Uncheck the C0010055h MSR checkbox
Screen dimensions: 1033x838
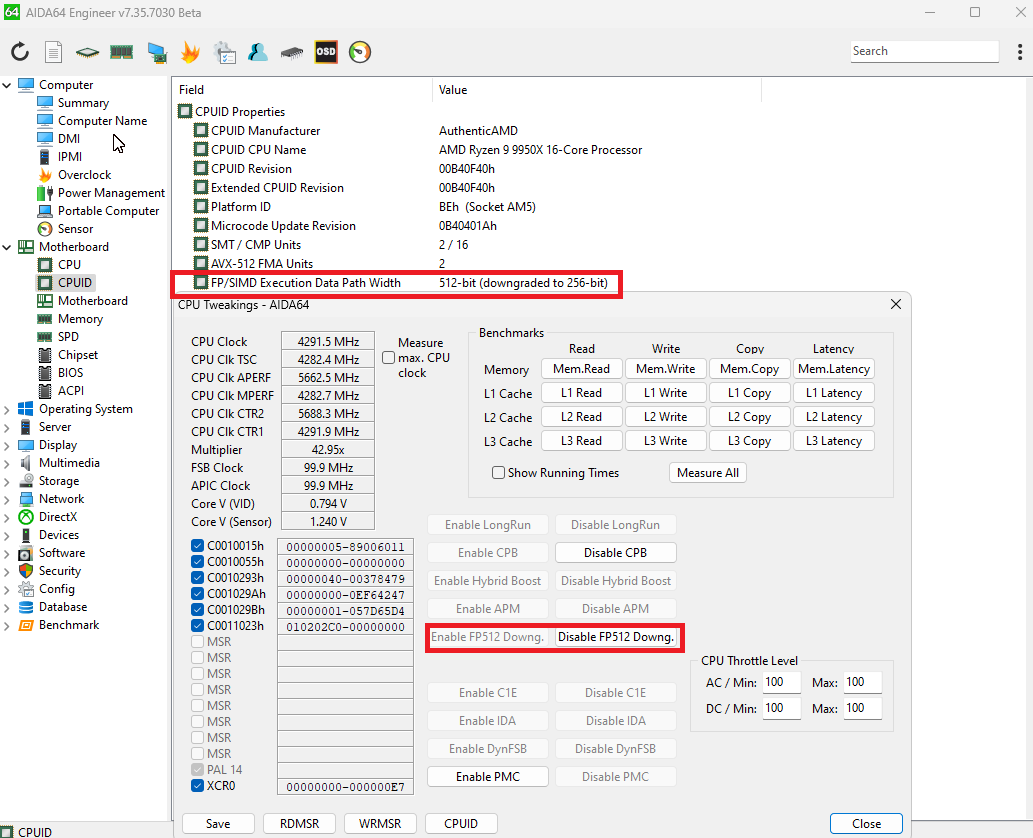tap(197, 561)
